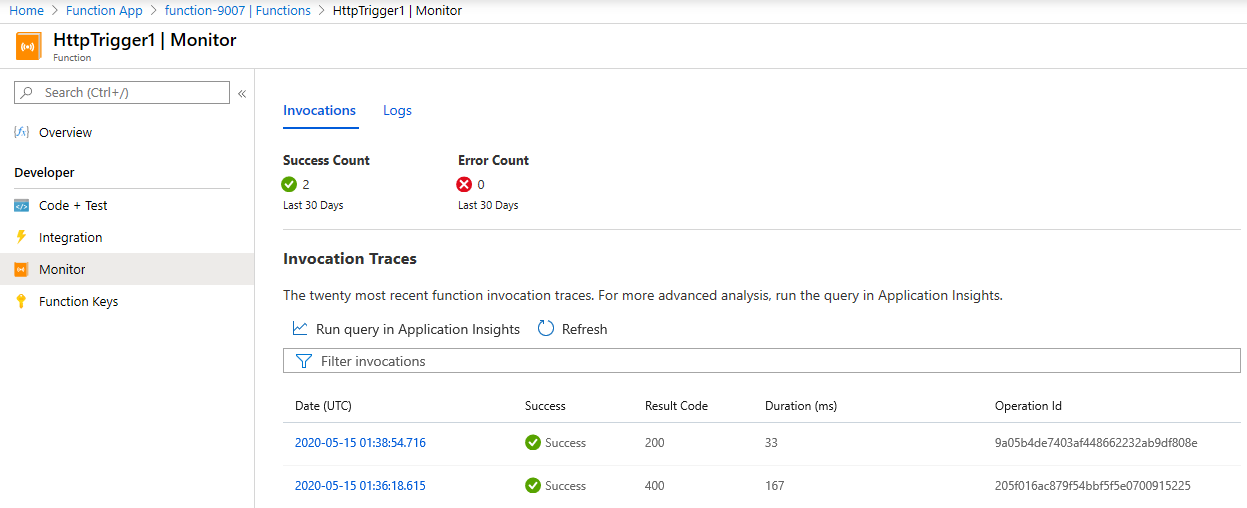The width and height of the screenshot is (1247, 508).
Task: Open Overview in the sidebar
Action: [65, 132]
